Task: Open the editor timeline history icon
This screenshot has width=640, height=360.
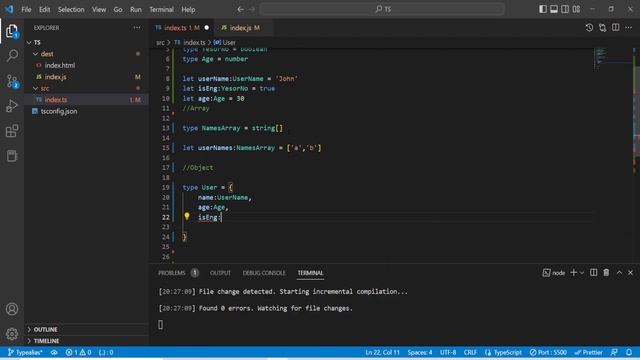Action: tap(589, 28)
